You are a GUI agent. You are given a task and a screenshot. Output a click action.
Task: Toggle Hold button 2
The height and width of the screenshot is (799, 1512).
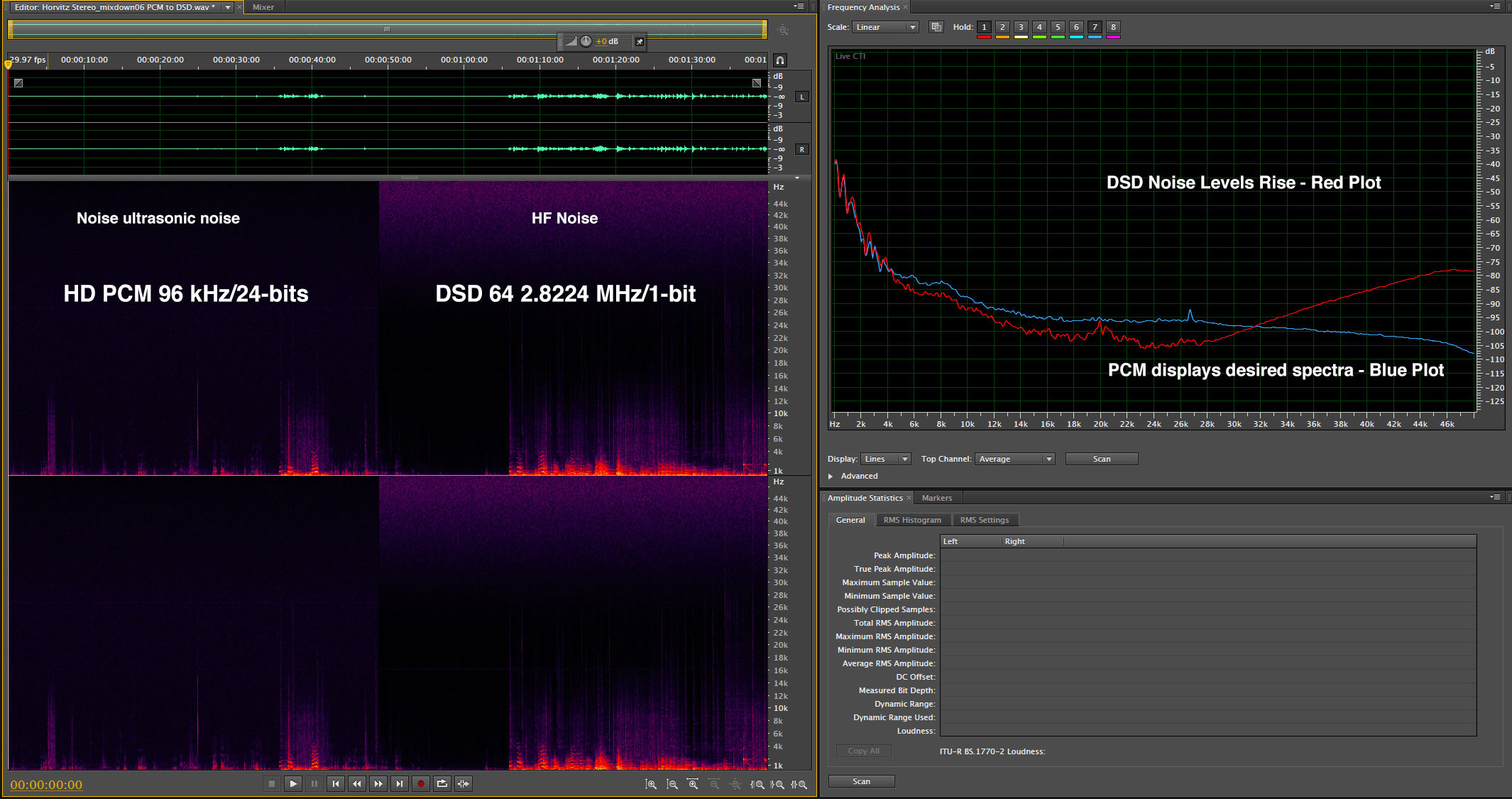tap(1002, 27)
